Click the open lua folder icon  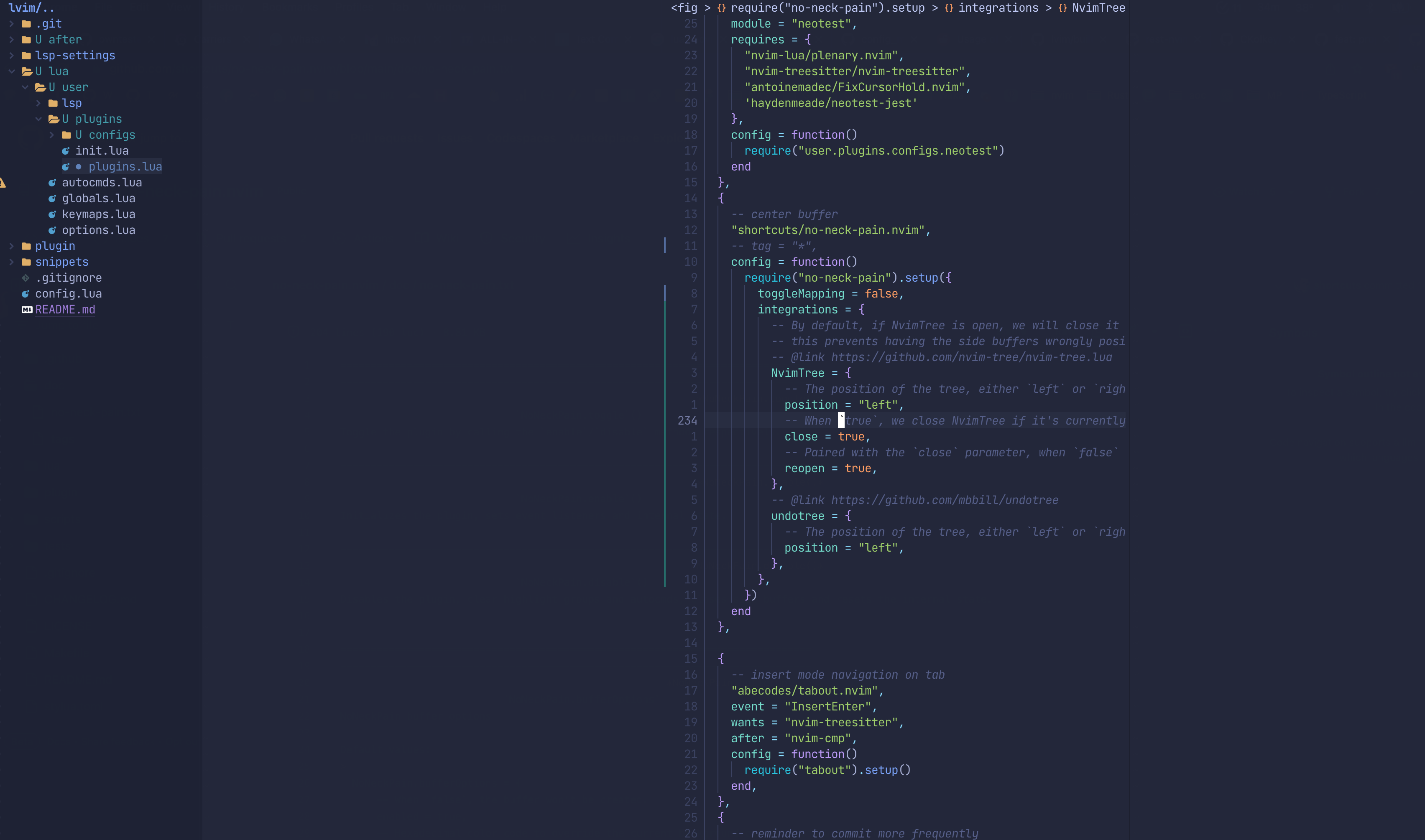[x=27, y=71]
